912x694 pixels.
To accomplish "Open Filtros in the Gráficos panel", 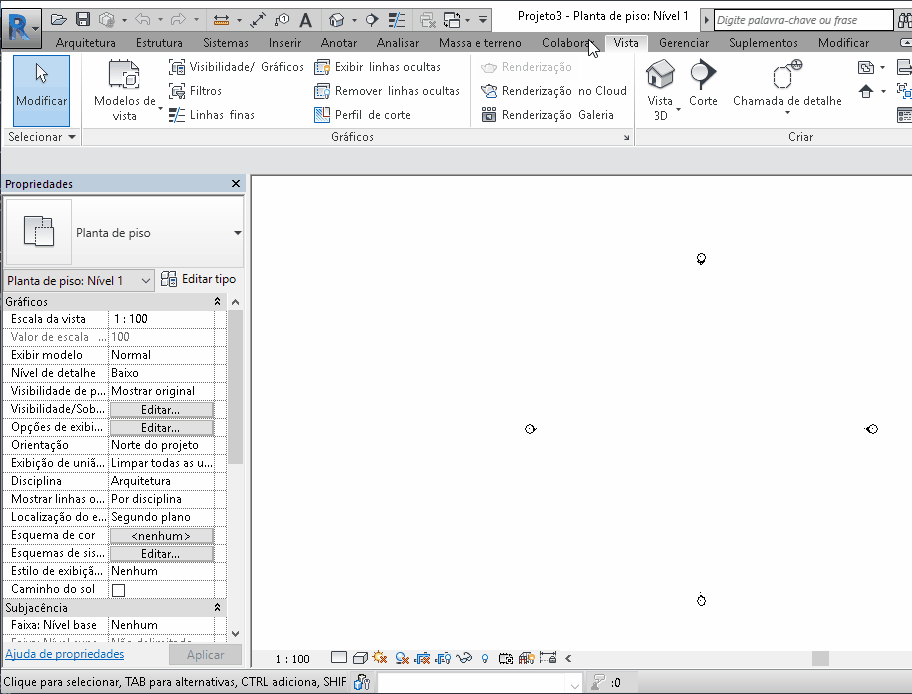I will (x=195, y=91).
